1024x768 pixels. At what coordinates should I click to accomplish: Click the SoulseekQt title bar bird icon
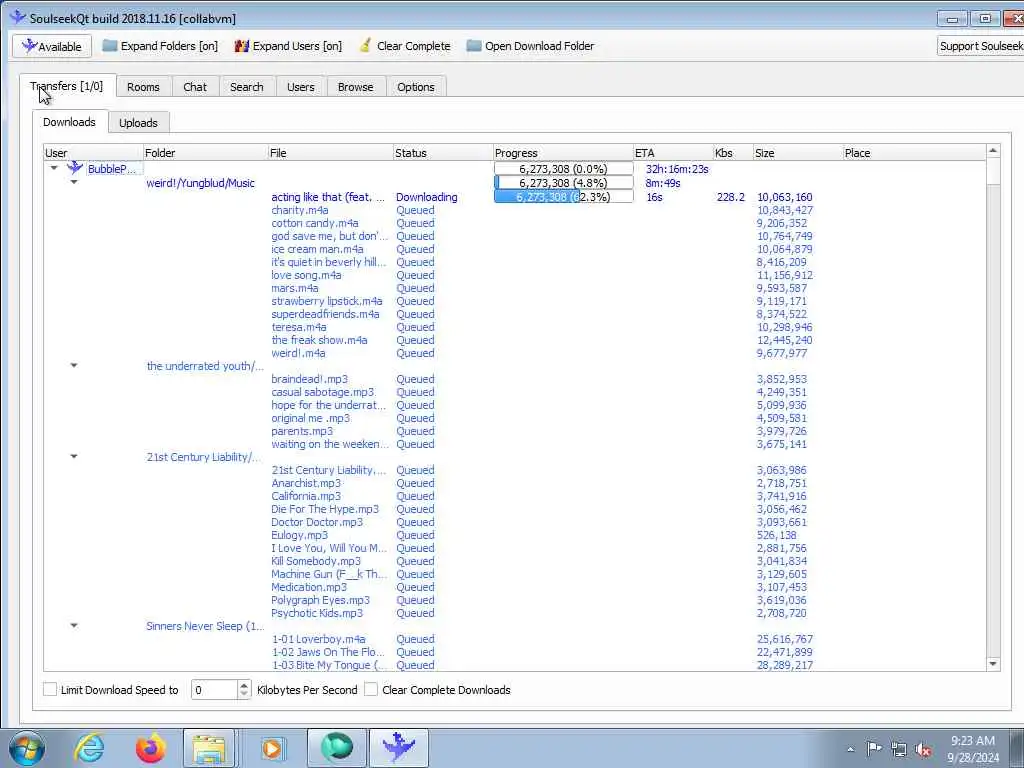click(18, 18)
